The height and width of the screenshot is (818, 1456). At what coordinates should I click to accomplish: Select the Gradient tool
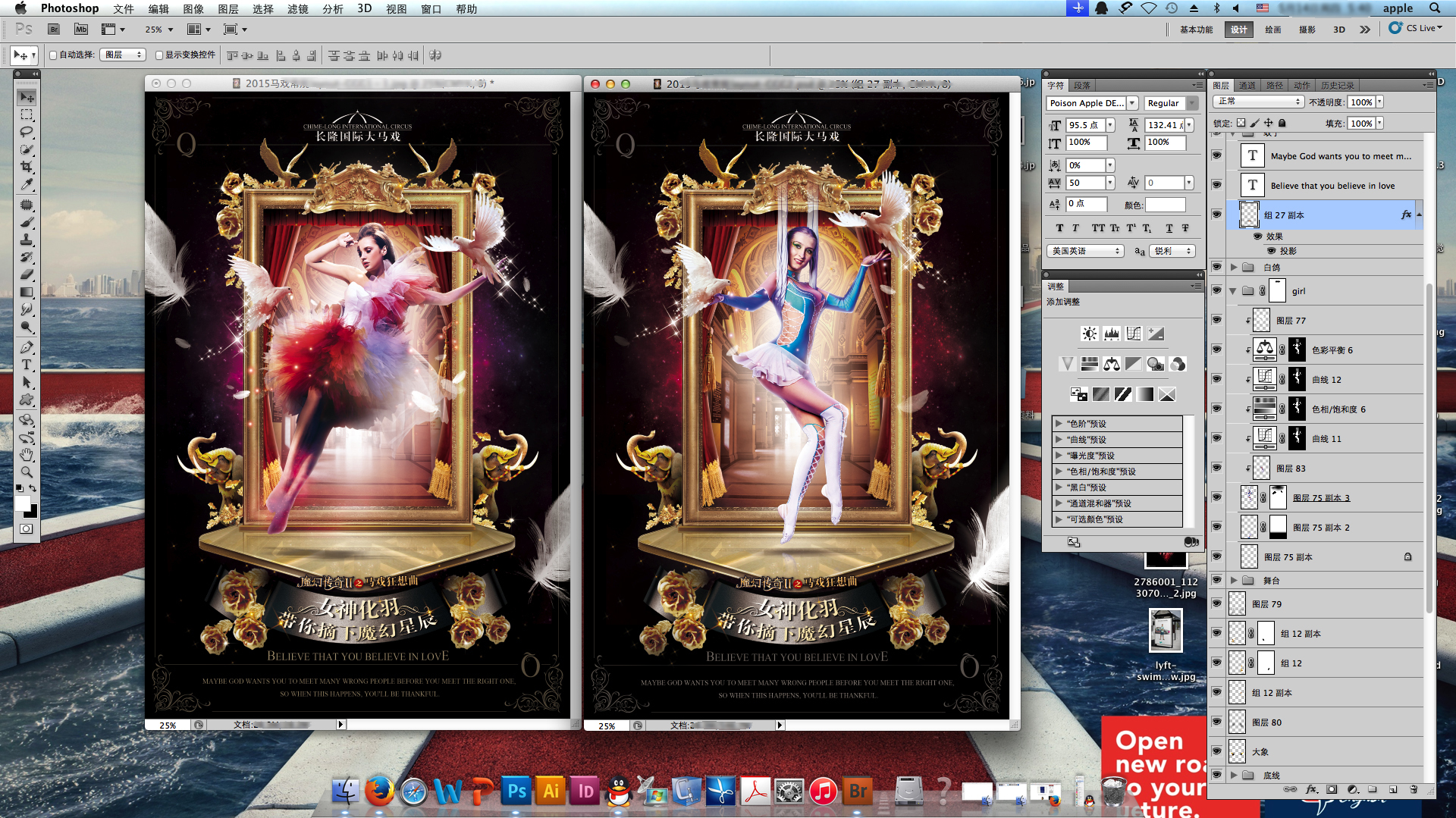click(x=27, y=292)
